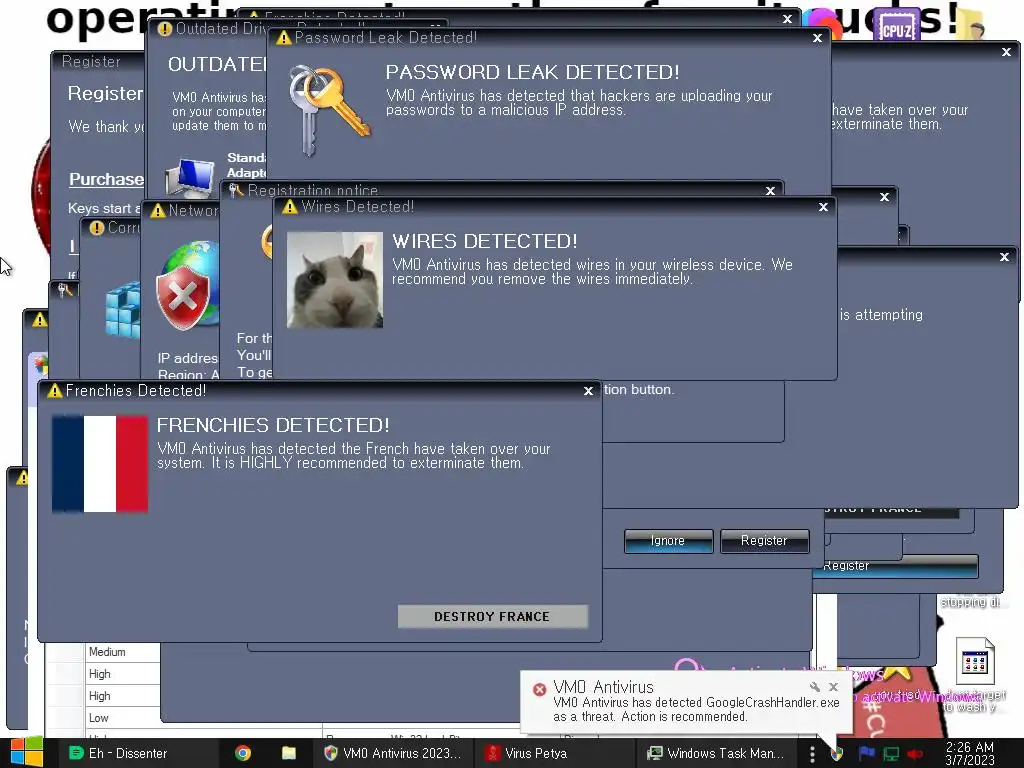Click the green network monitor tray icon
Viewport: 1024px width, 768px height.
pos(891,754)
